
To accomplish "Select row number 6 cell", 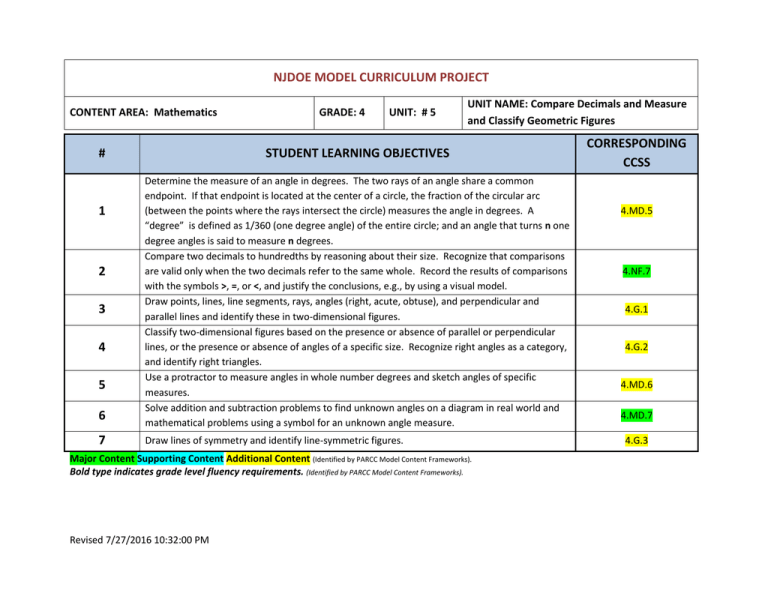I will click(x=102, y=416).
